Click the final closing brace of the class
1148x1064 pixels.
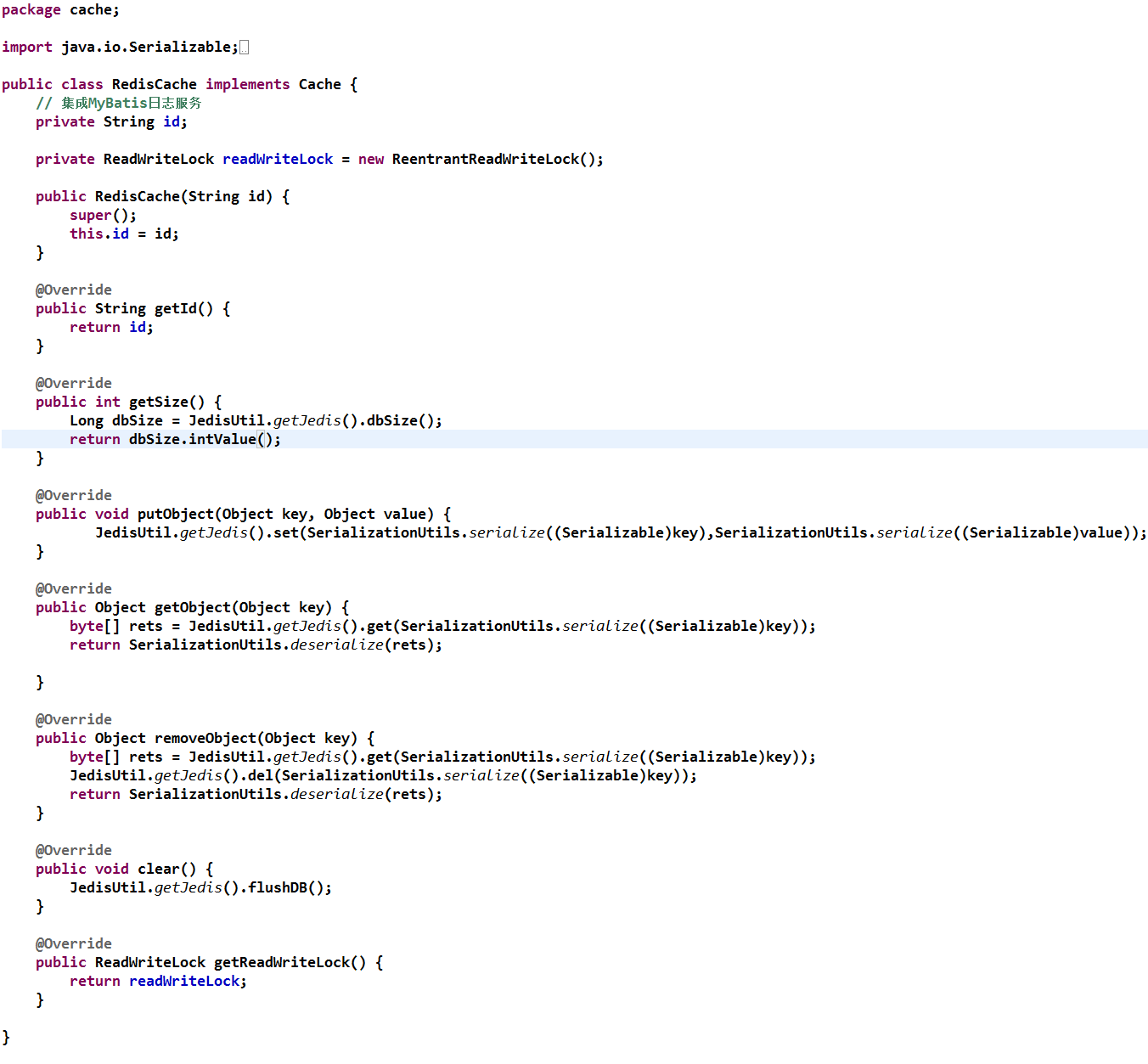[6, 1038]
